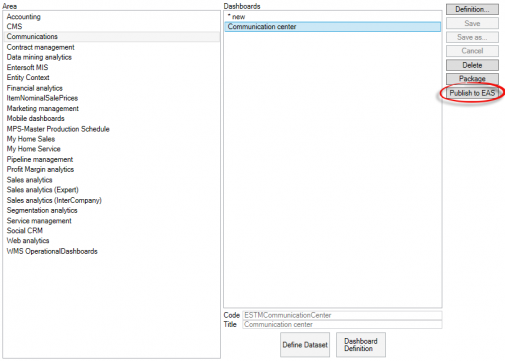The height and width of the screenshot is (361, 505).
Task: Select MPS-Master Production Schedule area
Action: click(x=112, y=129)
